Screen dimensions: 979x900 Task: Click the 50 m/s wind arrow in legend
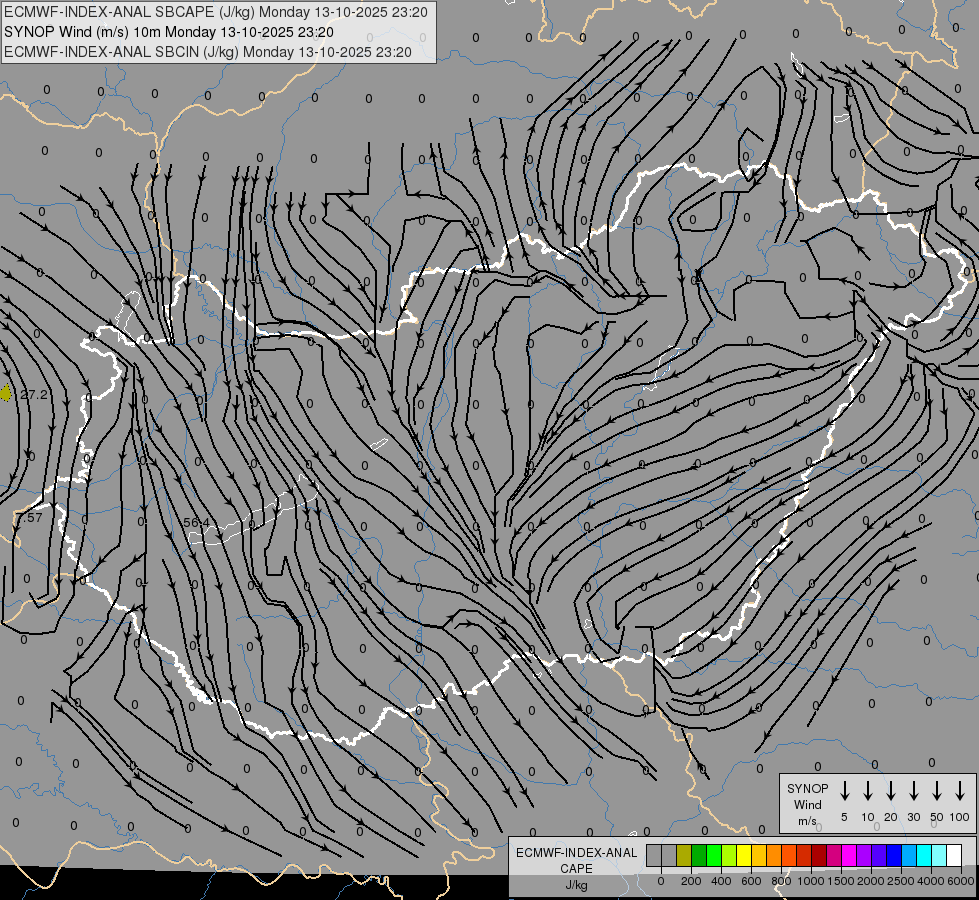937,791
